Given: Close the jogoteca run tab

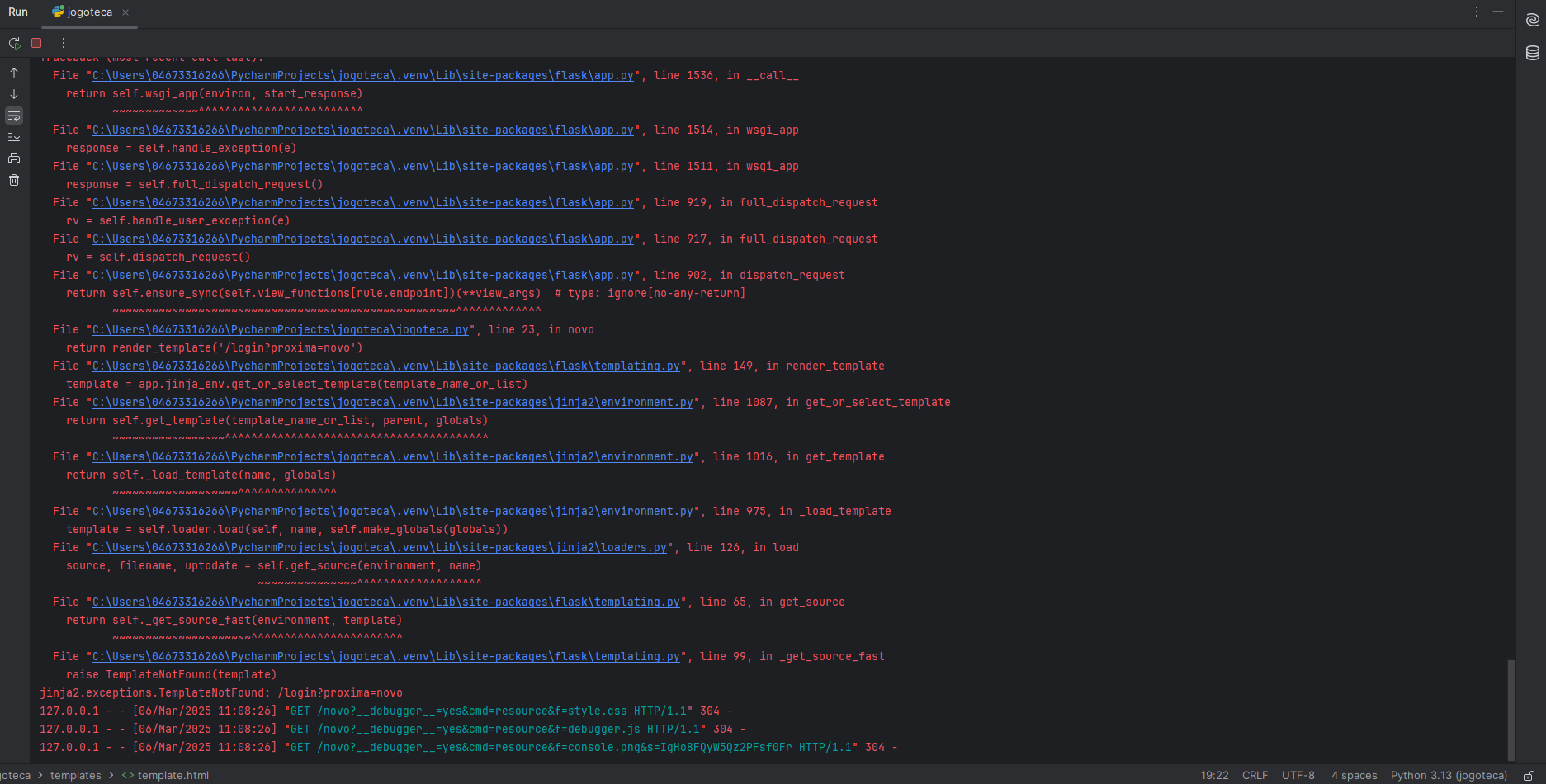Looking at the screenshot, I should point(125,12).
